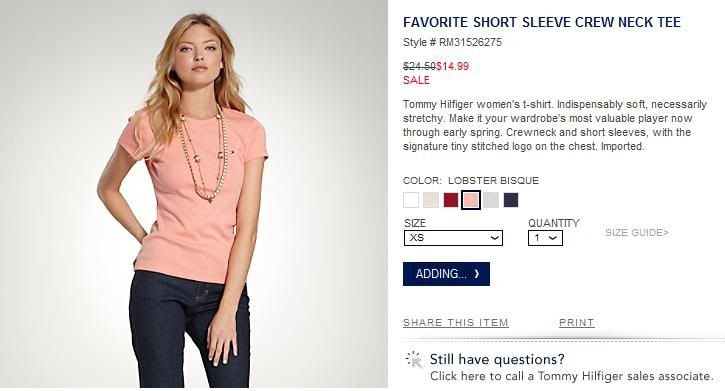This screenshot has height=391, width=725.
Task: Open the Share This Item link
Action: [455, 323]
